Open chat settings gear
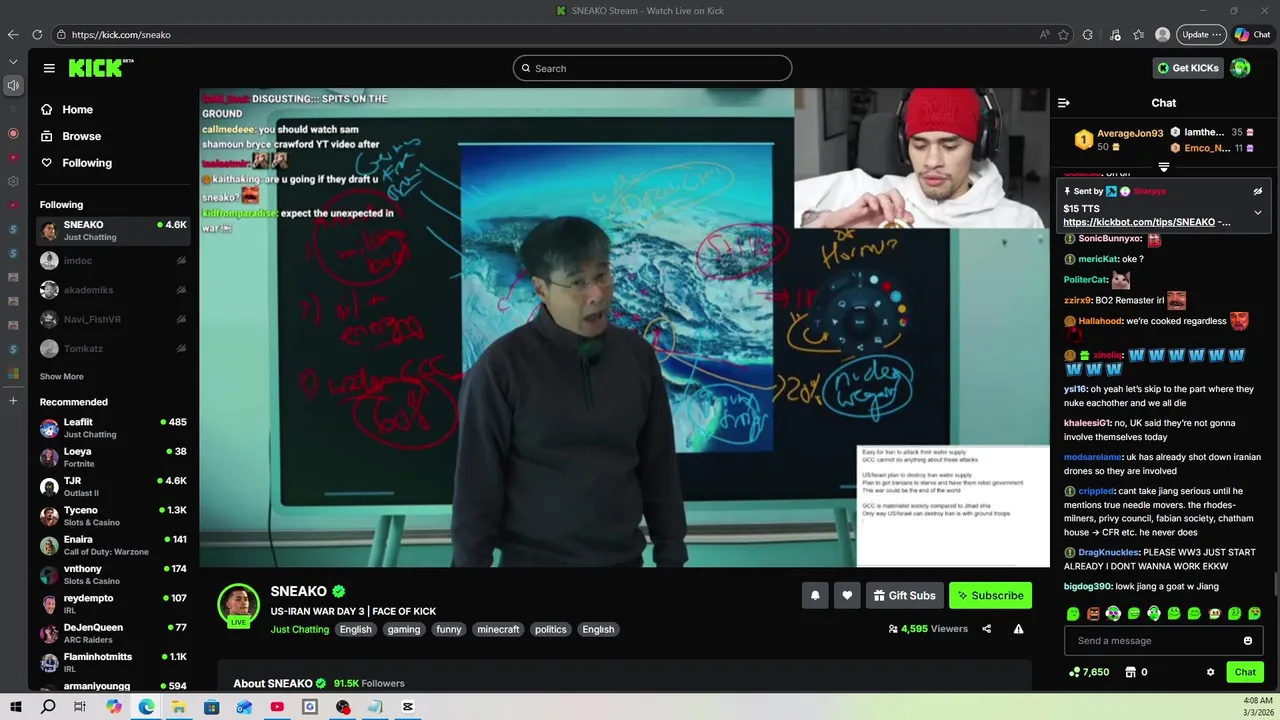Image resolution: width=1280 pixels, height=720 pixels. [1211, 672]
